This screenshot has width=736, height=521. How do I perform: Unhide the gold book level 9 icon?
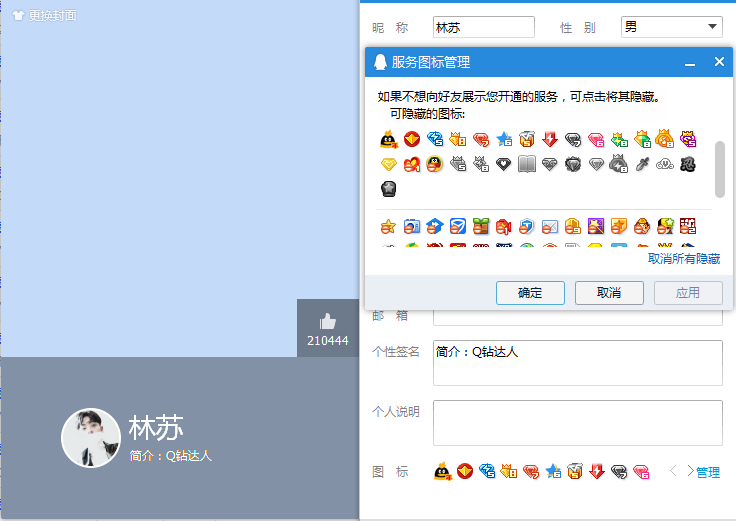click(x=573, y=227)
